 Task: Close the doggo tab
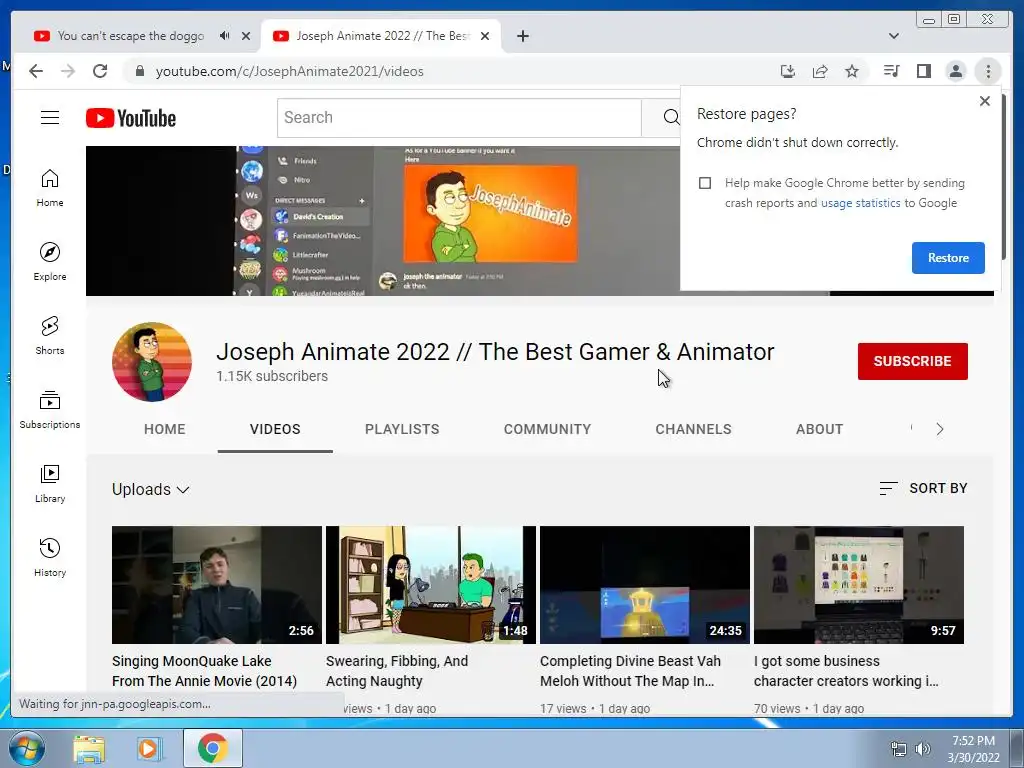[246, 36]
